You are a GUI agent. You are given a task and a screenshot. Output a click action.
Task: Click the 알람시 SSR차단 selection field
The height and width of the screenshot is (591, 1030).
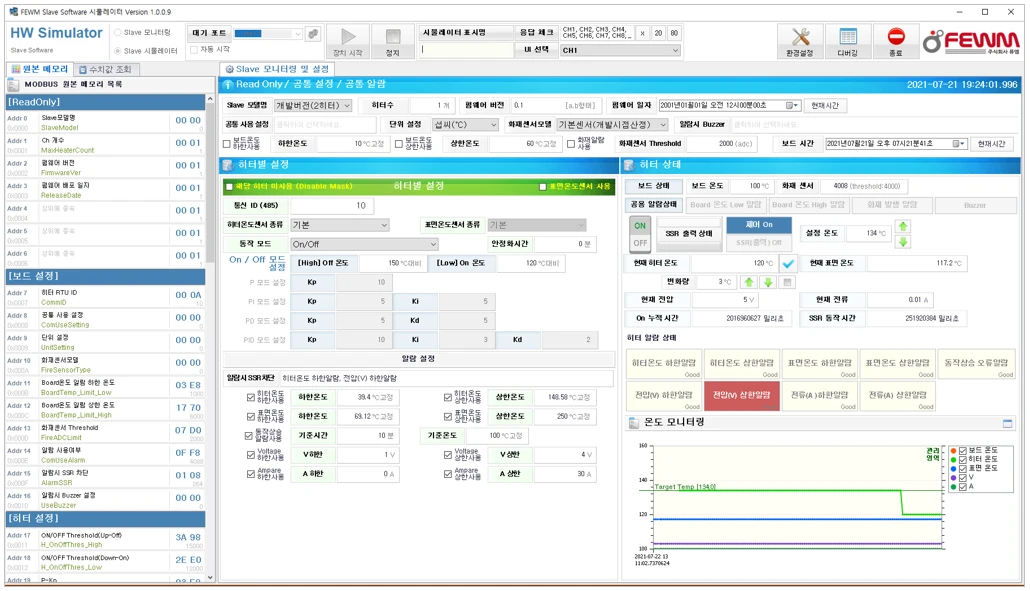pyautogui.click(x=447, y=378)
